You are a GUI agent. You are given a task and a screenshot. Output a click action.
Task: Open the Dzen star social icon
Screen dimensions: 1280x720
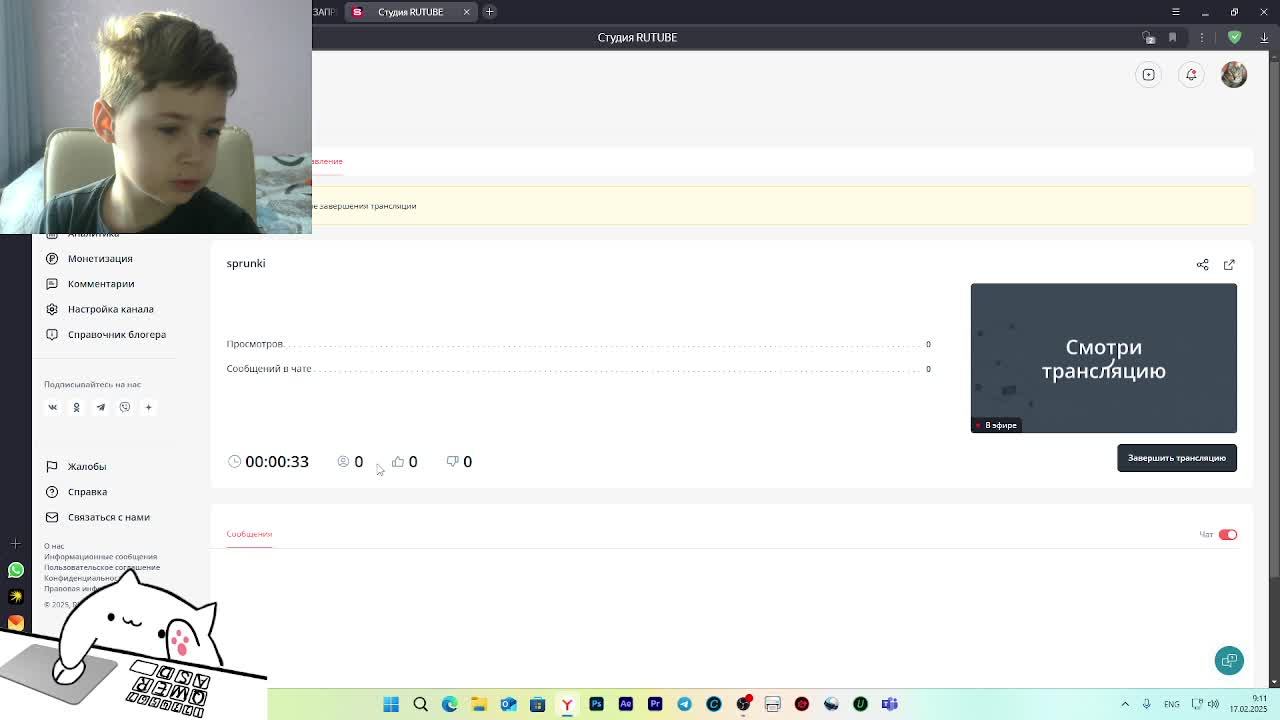point(148,407)
